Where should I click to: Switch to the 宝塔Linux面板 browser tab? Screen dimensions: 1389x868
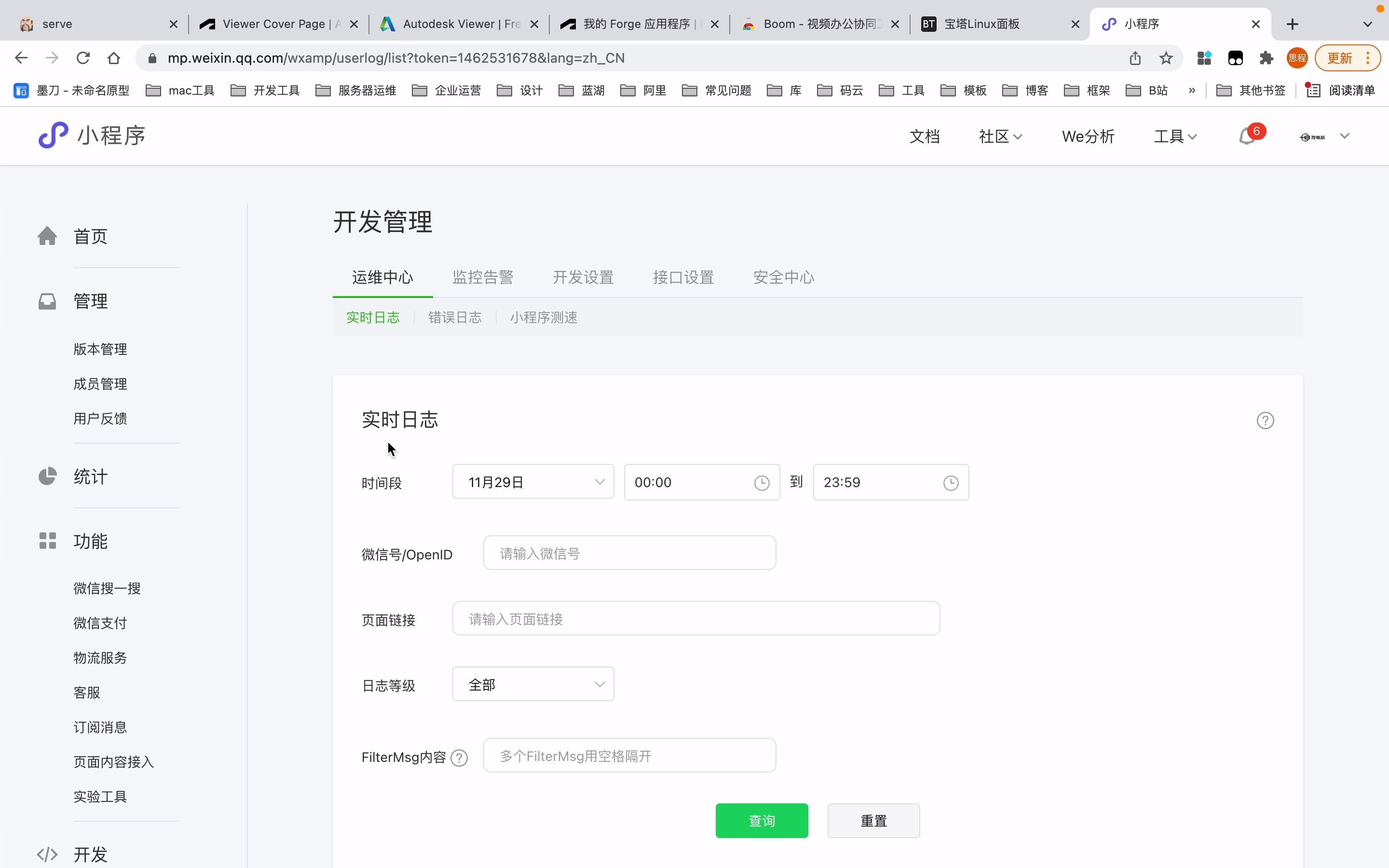pos(1000,24)
